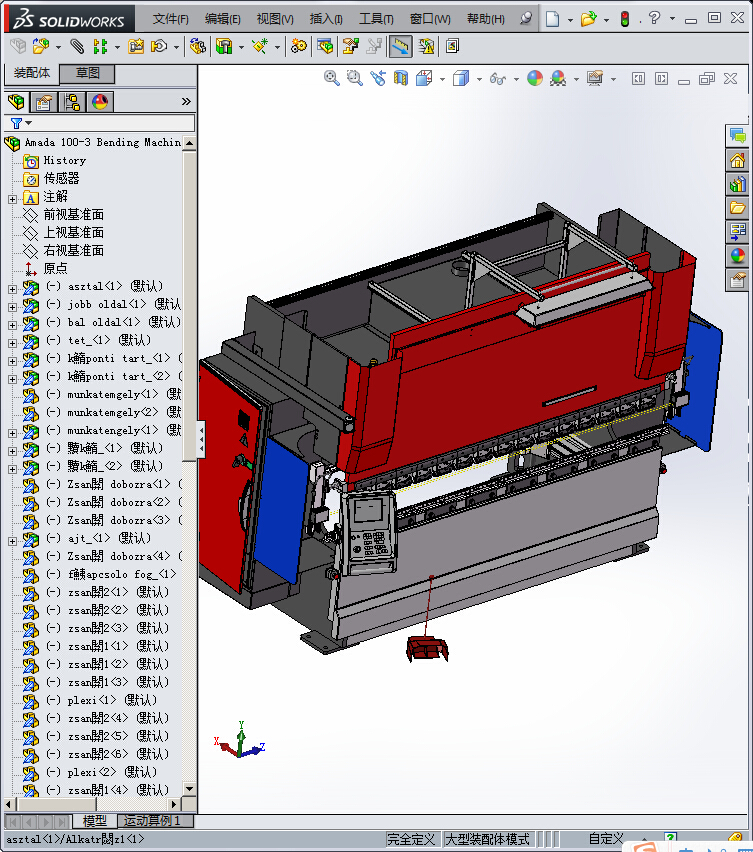The width and height of the screenshot is (753, 852).
Task: Select the 传感器 sensors item
Action: click(x=61, y=178)
